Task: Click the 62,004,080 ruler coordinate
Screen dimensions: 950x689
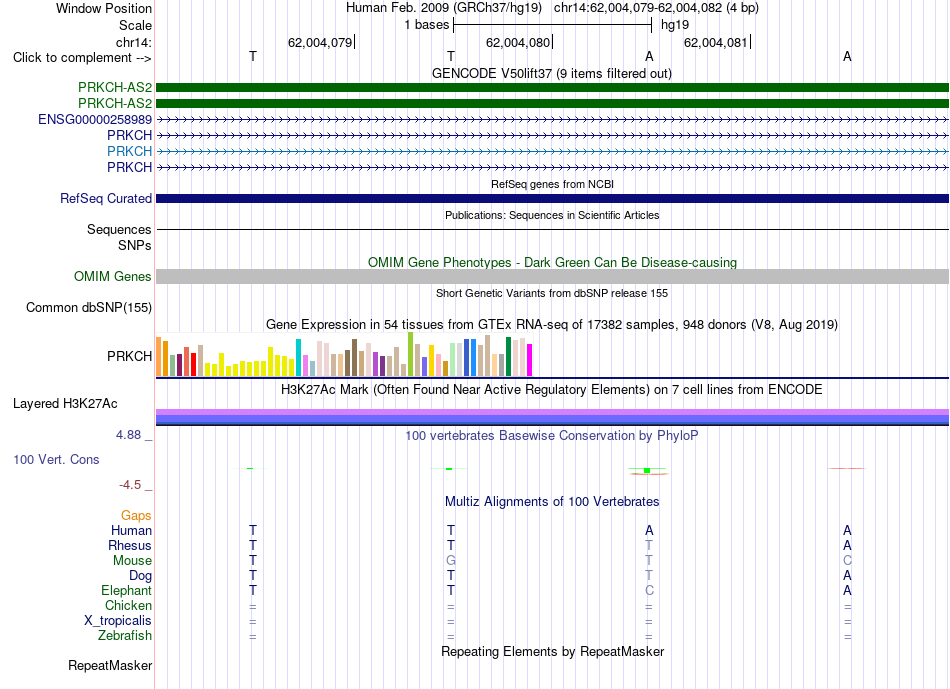Action: click(518, 42)
